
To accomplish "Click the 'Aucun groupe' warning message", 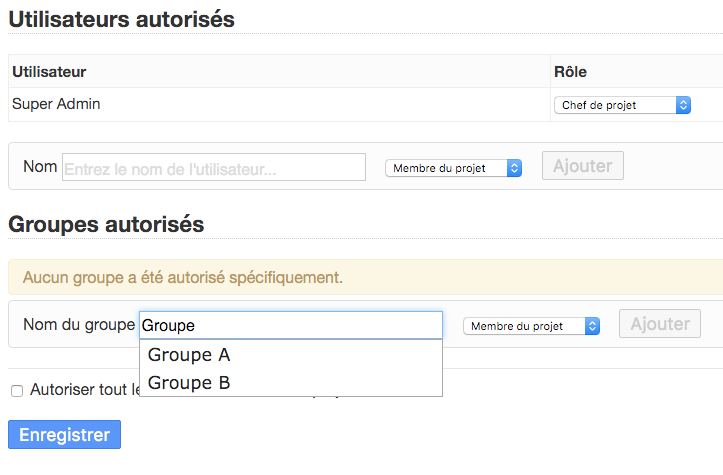I will pos(183,277).
